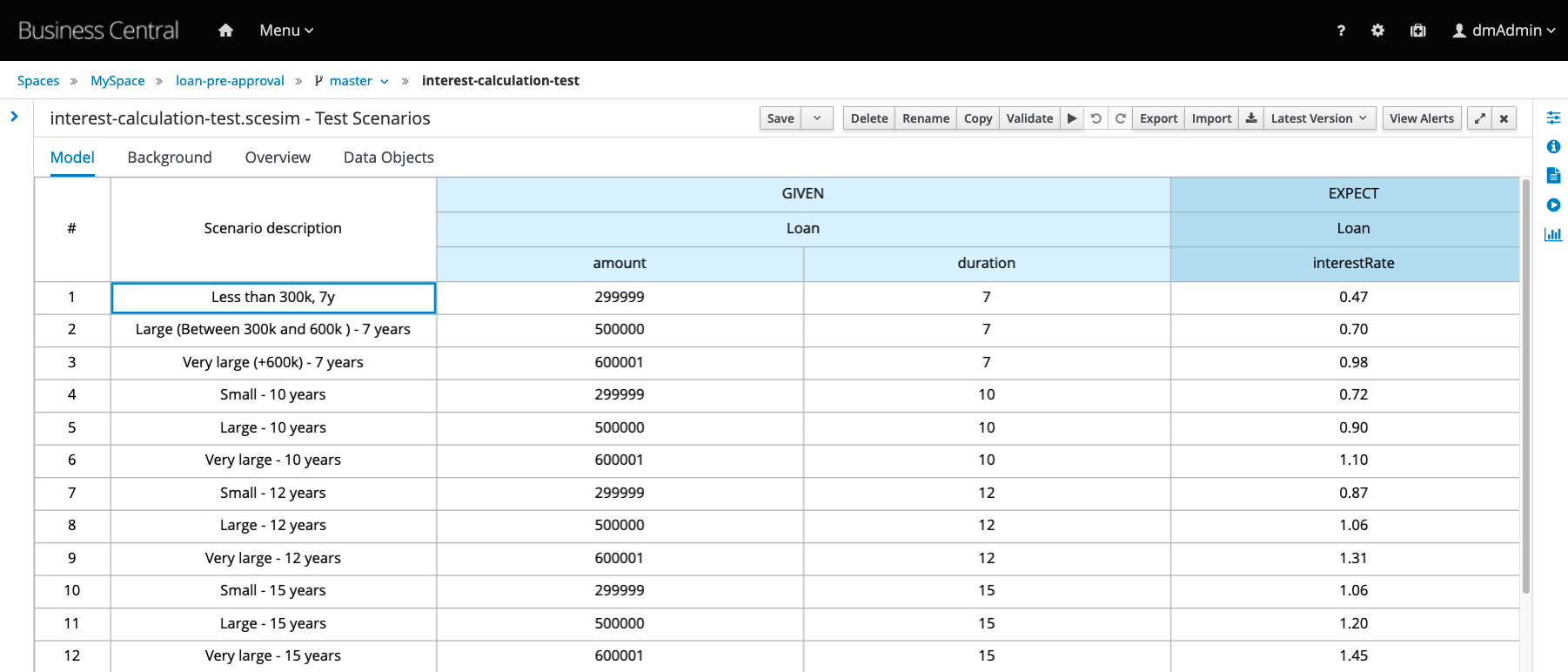Open the info icon in right dock
The height and width of the screenshot is (672, 1568).
1553,146
